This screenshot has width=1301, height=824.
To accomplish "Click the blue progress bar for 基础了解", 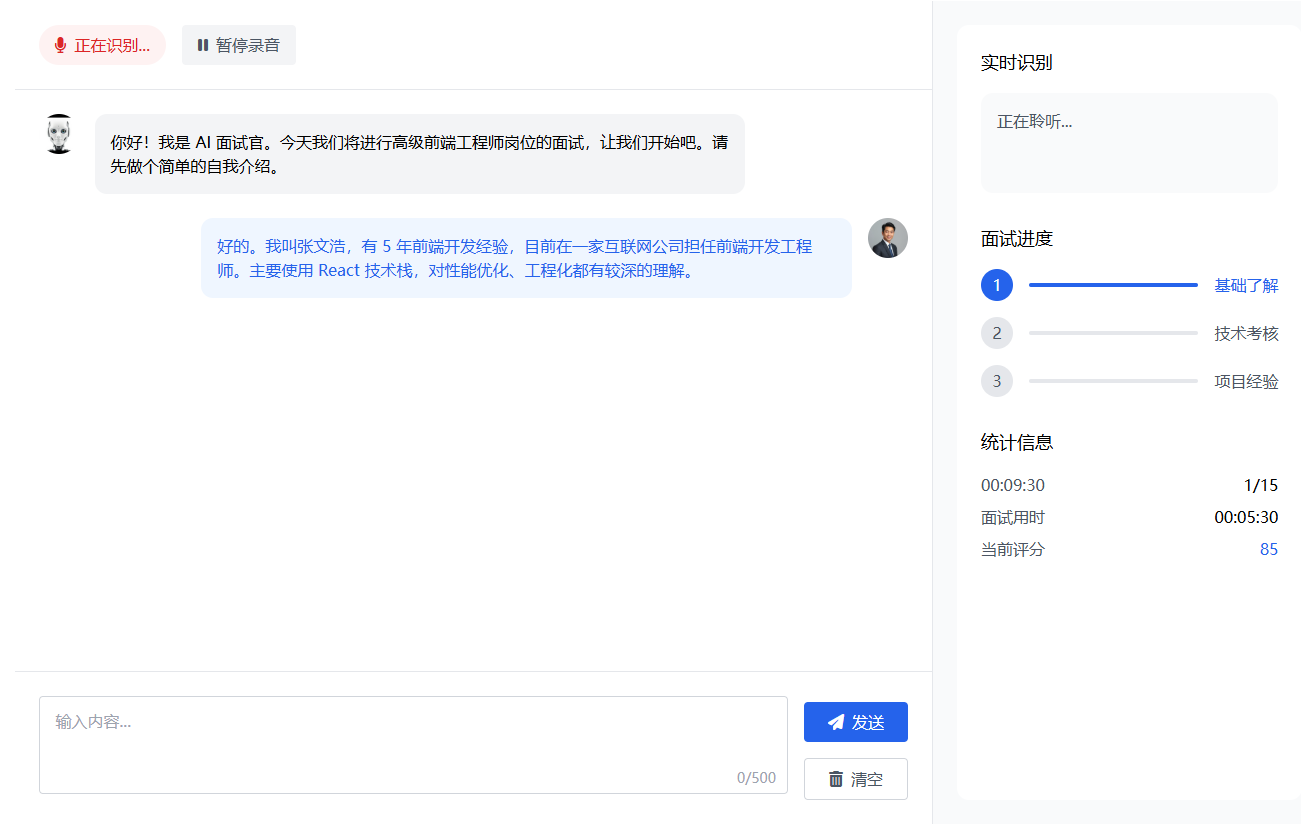I will [x=1112, y=285].
